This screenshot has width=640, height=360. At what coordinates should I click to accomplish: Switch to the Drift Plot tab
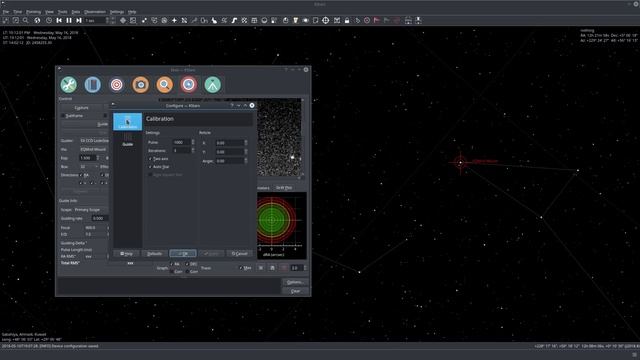point(284,188)
